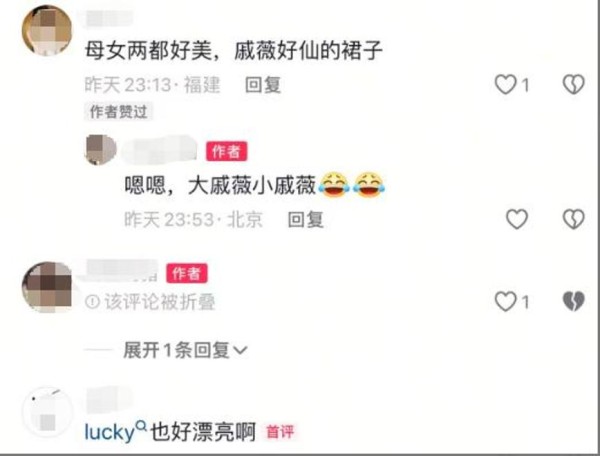
Task: Search the lucky keyword link
Action: pyautogui.click(x=115, y=432)
